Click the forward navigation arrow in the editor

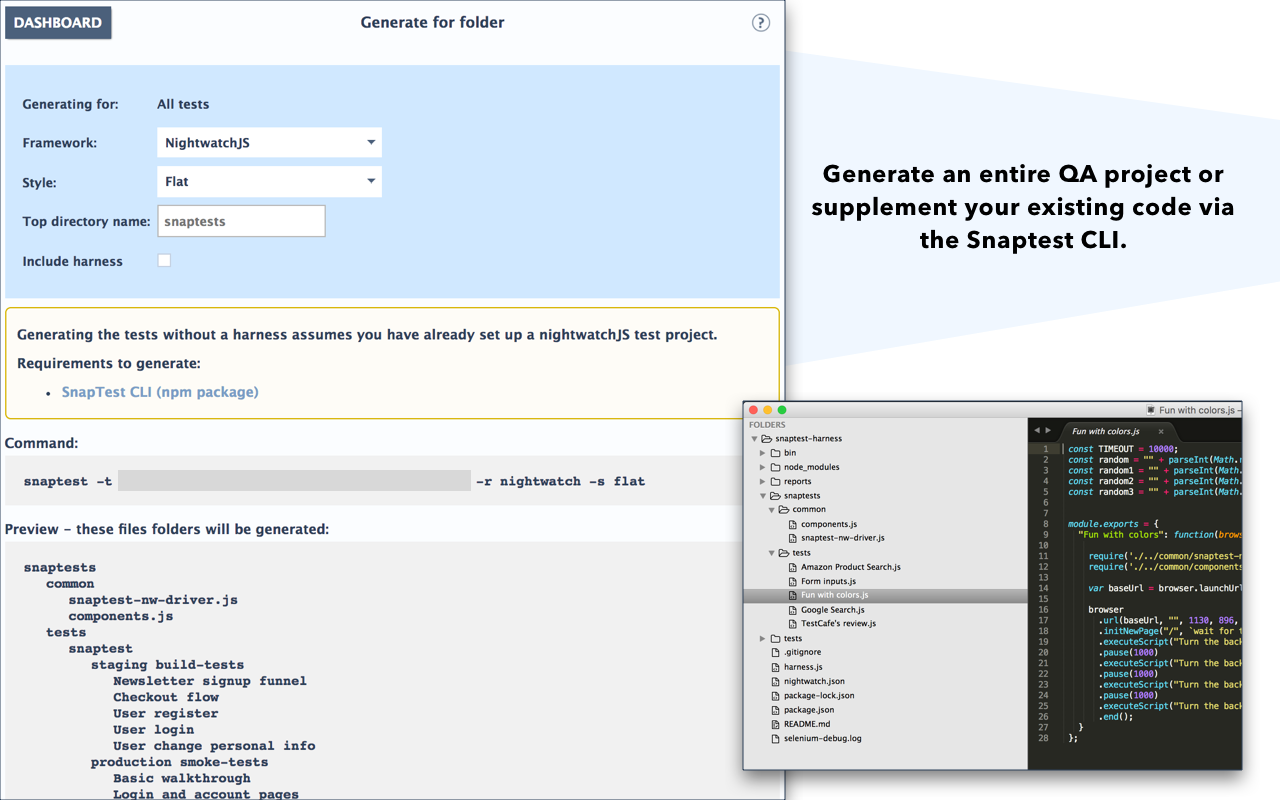(1048, 430)
